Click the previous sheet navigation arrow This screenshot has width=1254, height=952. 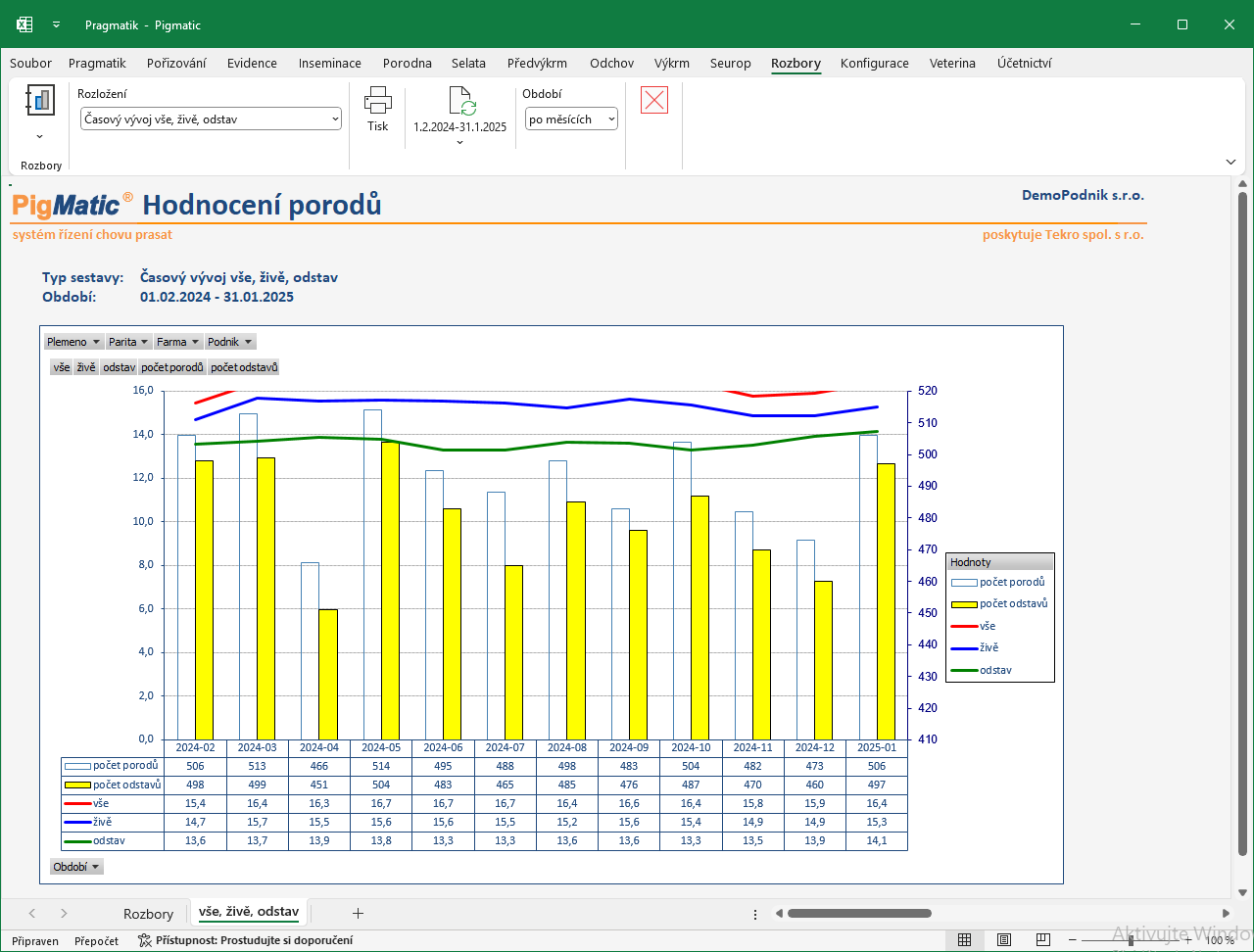[32, 913]
